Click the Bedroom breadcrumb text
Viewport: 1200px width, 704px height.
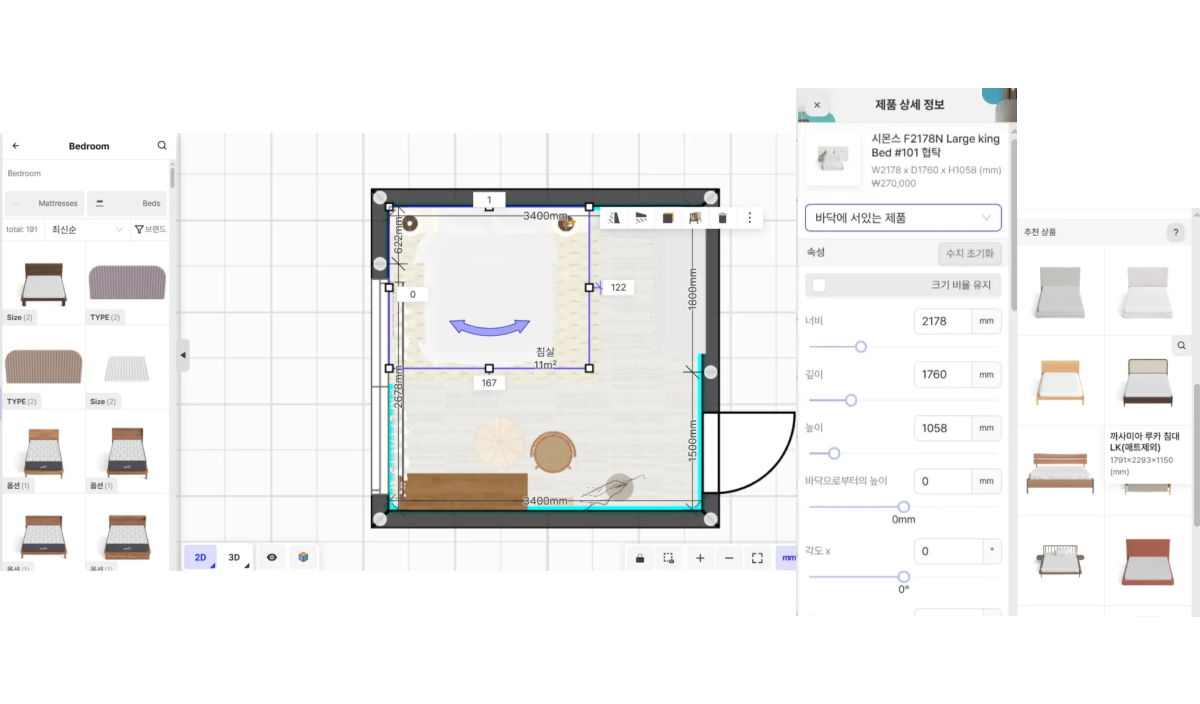(24, 173)
